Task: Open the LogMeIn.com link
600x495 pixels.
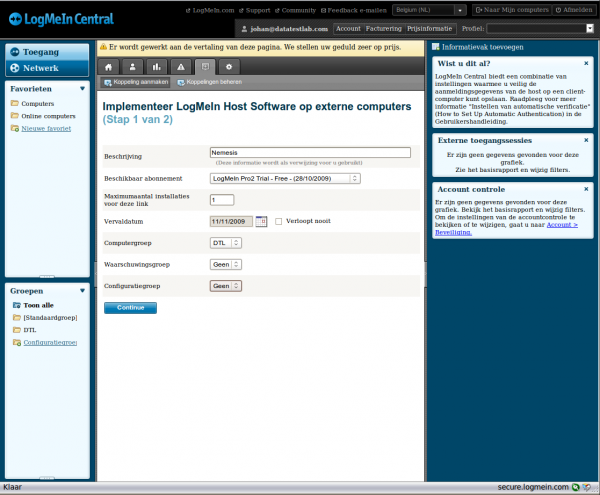Action: click(210, 10)
